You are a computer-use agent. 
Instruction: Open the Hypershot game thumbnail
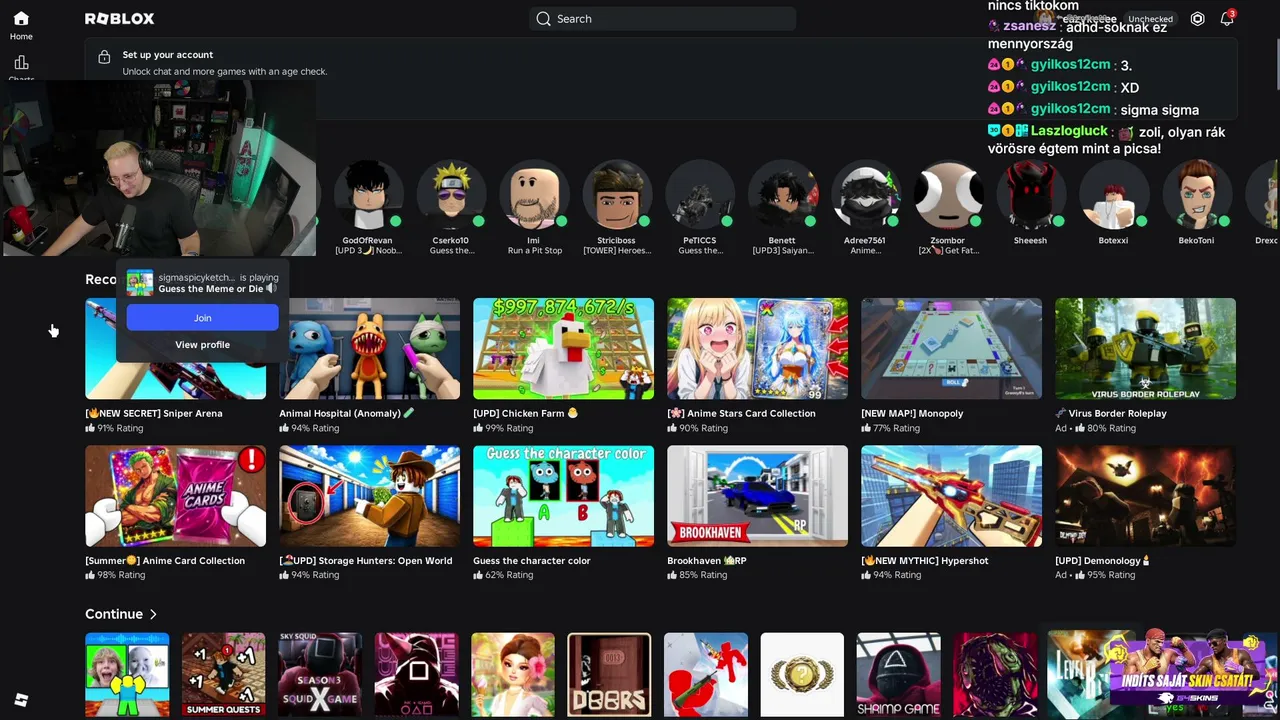click(952, 497)
